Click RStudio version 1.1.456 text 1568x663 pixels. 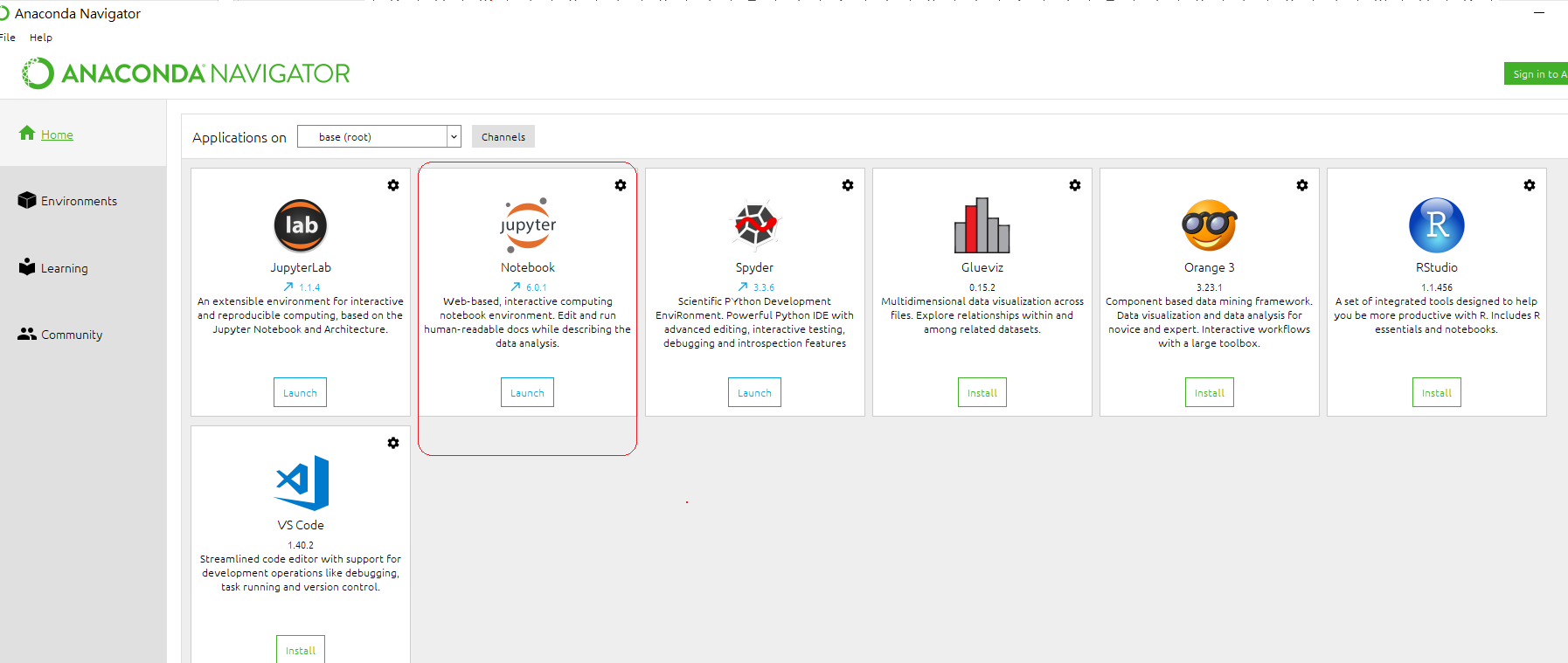tap(1437, 287)
